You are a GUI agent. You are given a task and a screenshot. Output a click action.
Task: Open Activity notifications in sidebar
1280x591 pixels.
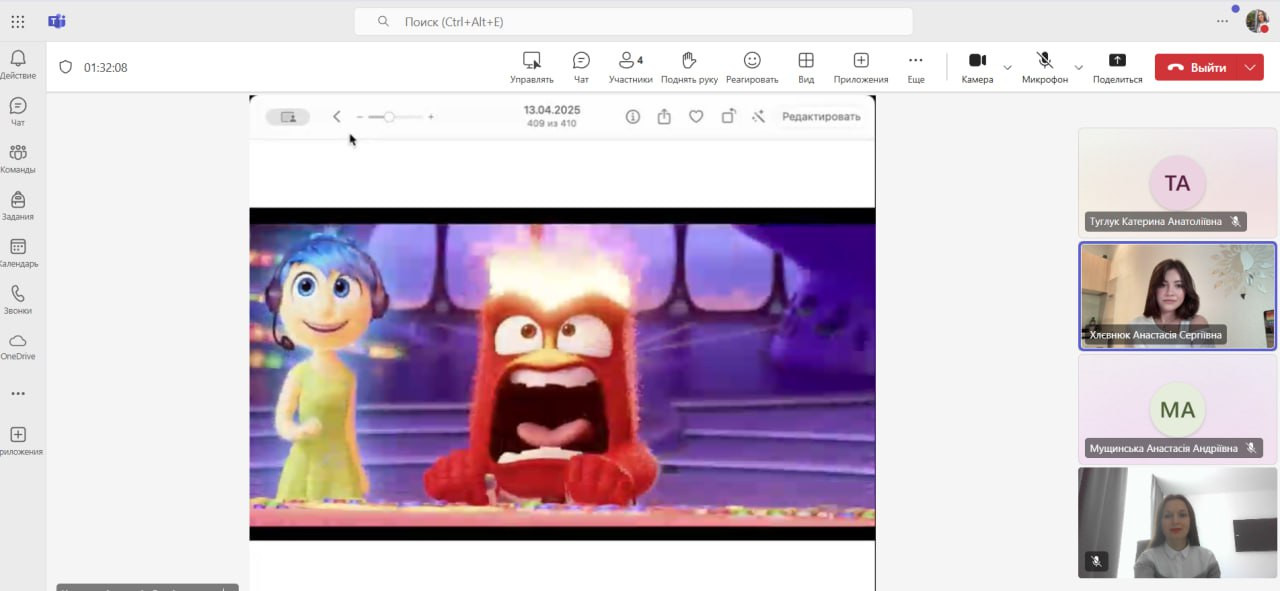click(x=18, y=65)
